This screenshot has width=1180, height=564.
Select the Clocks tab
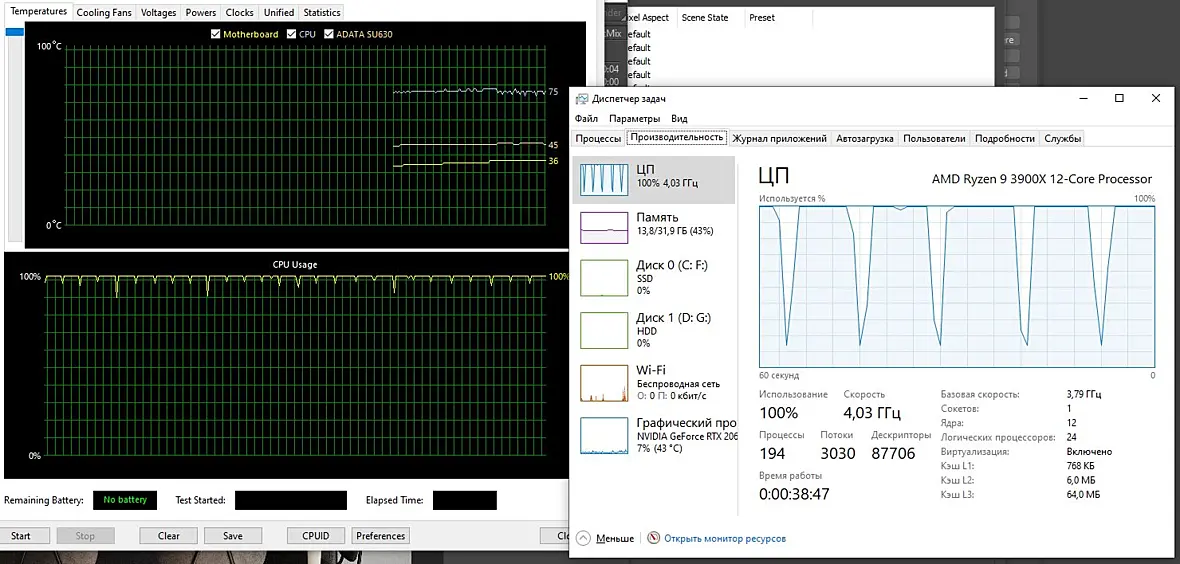click(239, 12)
